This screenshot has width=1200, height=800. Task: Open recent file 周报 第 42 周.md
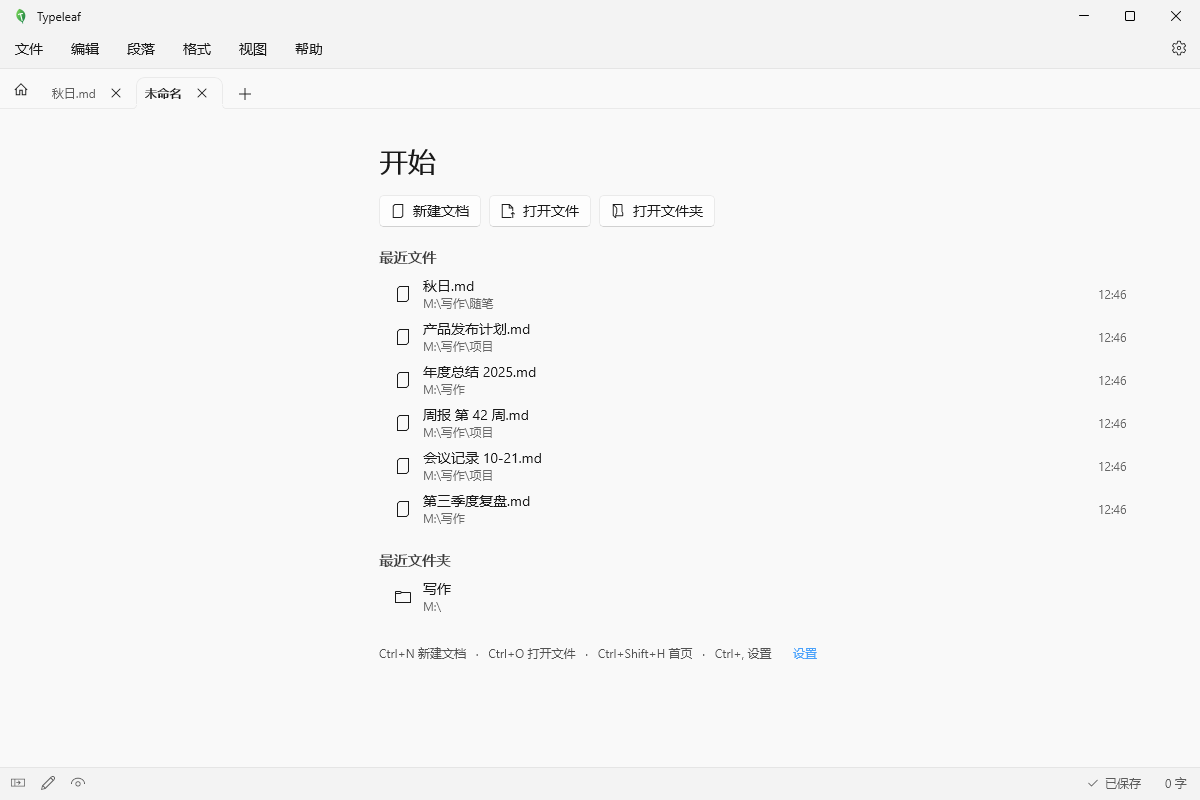761,423
